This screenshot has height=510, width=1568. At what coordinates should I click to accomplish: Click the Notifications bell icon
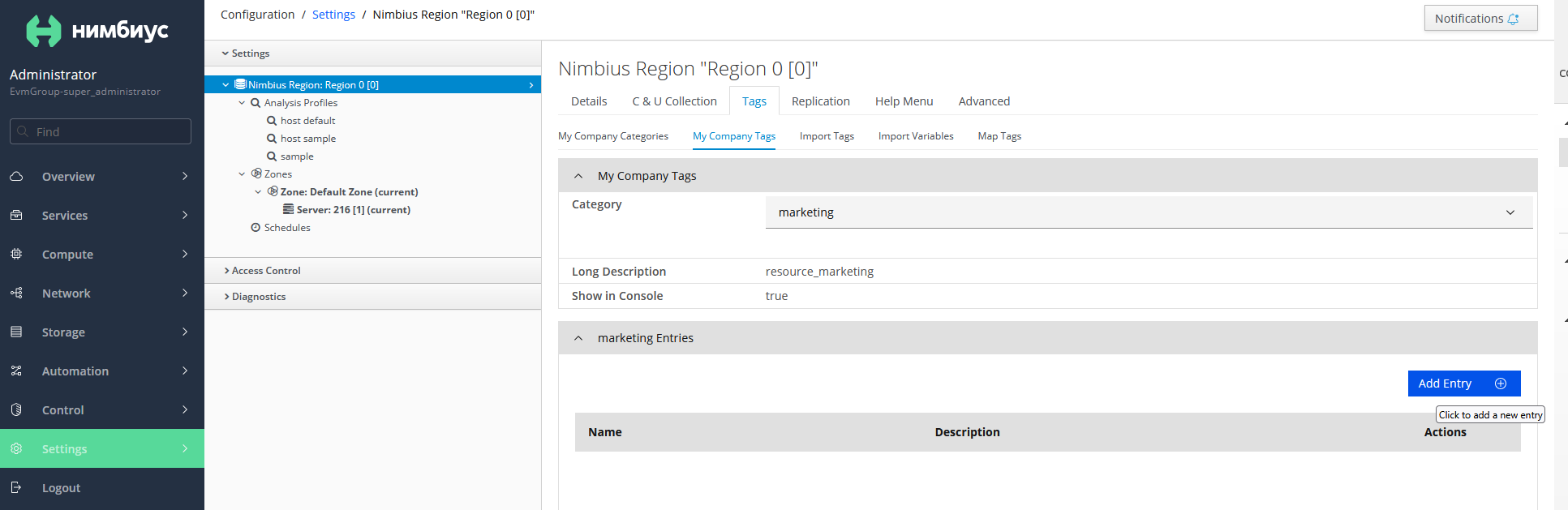[1513, 19]
